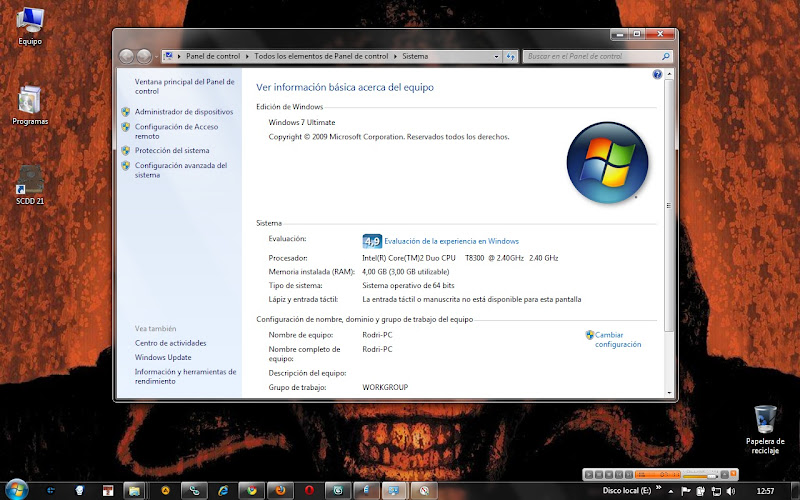
Task: Open Protección del sistema
Action: pos(172,151)
